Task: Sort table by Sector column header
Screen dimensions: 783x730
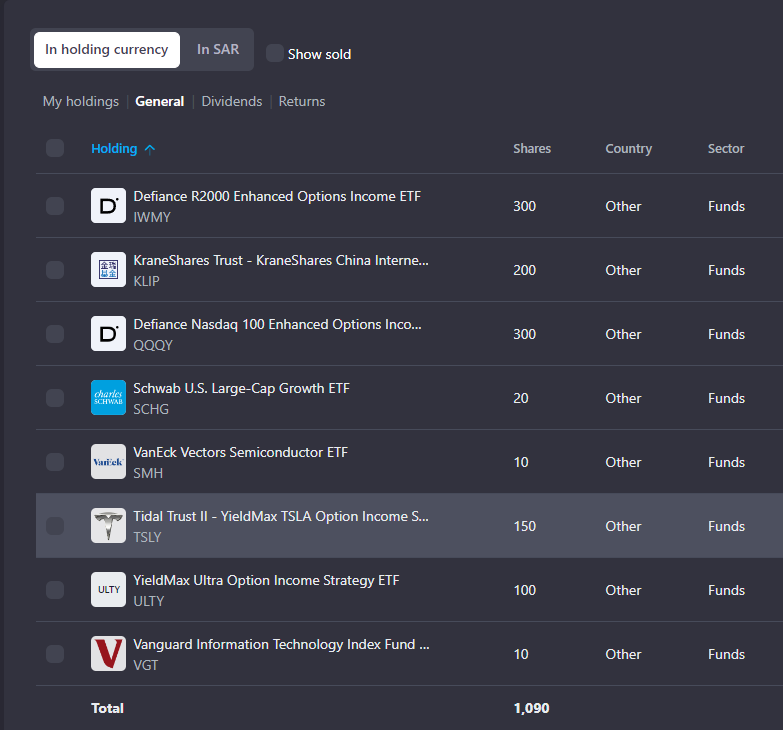Action: tap(726, 149)
